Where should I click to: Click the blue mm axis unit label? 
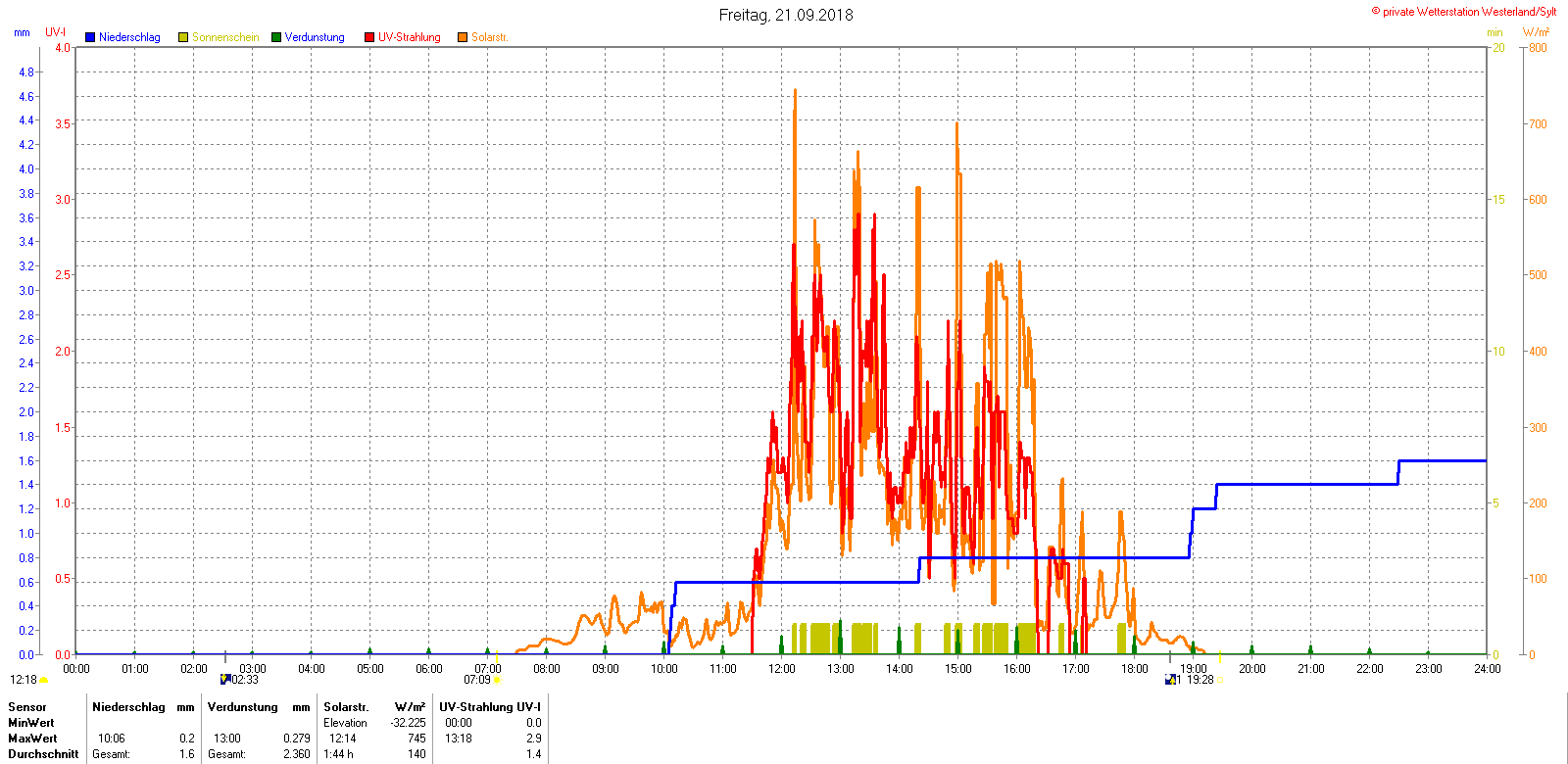click(22, 32)
